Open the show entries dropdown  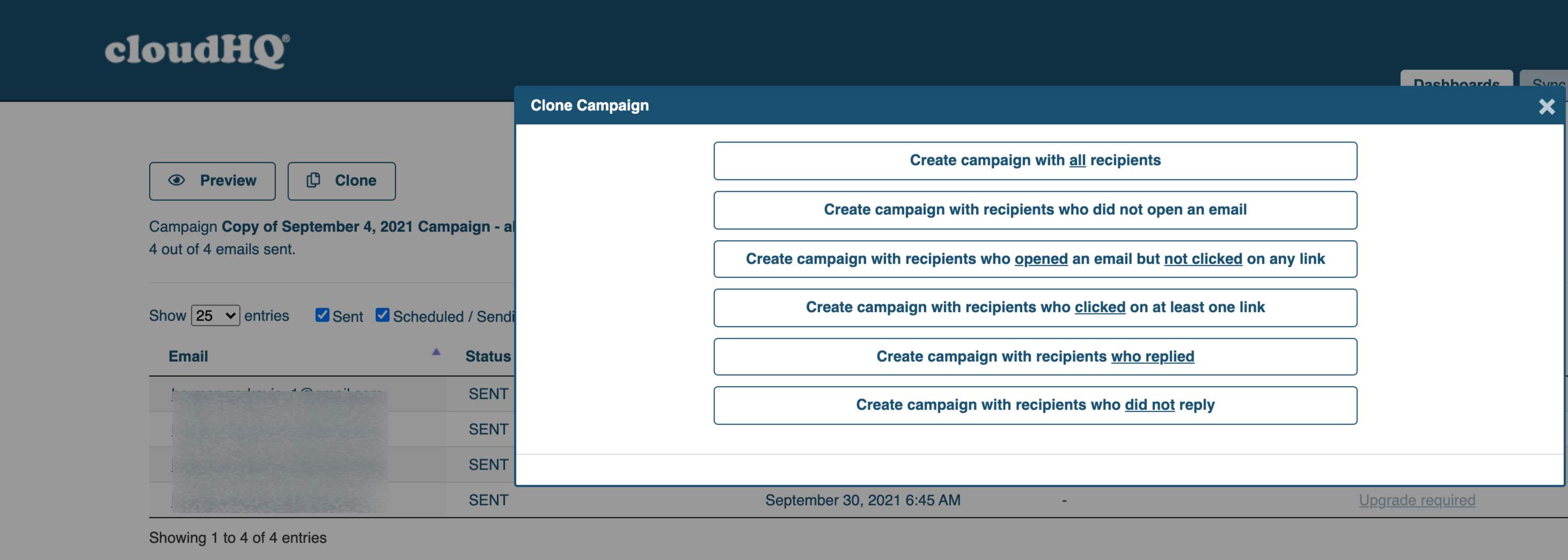(216, 315)
